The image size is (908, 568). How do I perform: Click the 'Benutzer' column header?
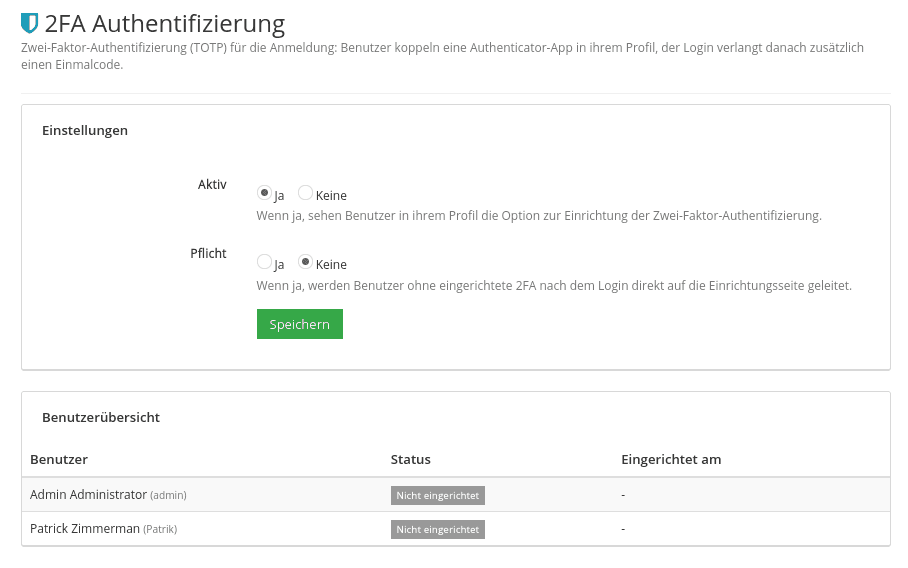[59, 460]
